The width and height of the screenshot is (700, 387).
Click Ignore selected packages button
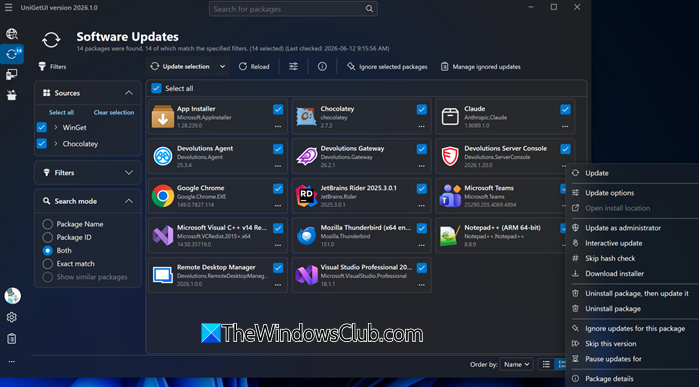387,67
